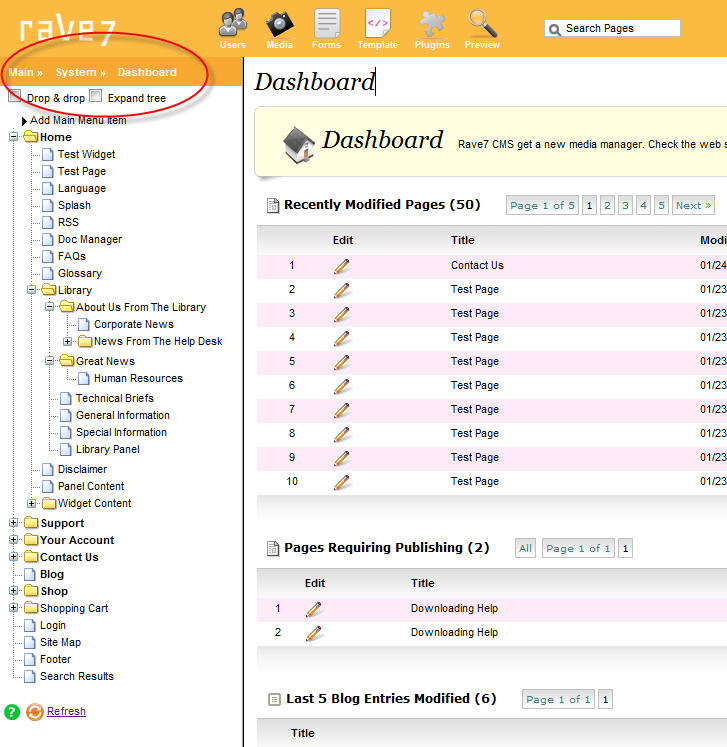Select Search Results in the tree
The image size is (727, 747).
click(x=77, y=676)
